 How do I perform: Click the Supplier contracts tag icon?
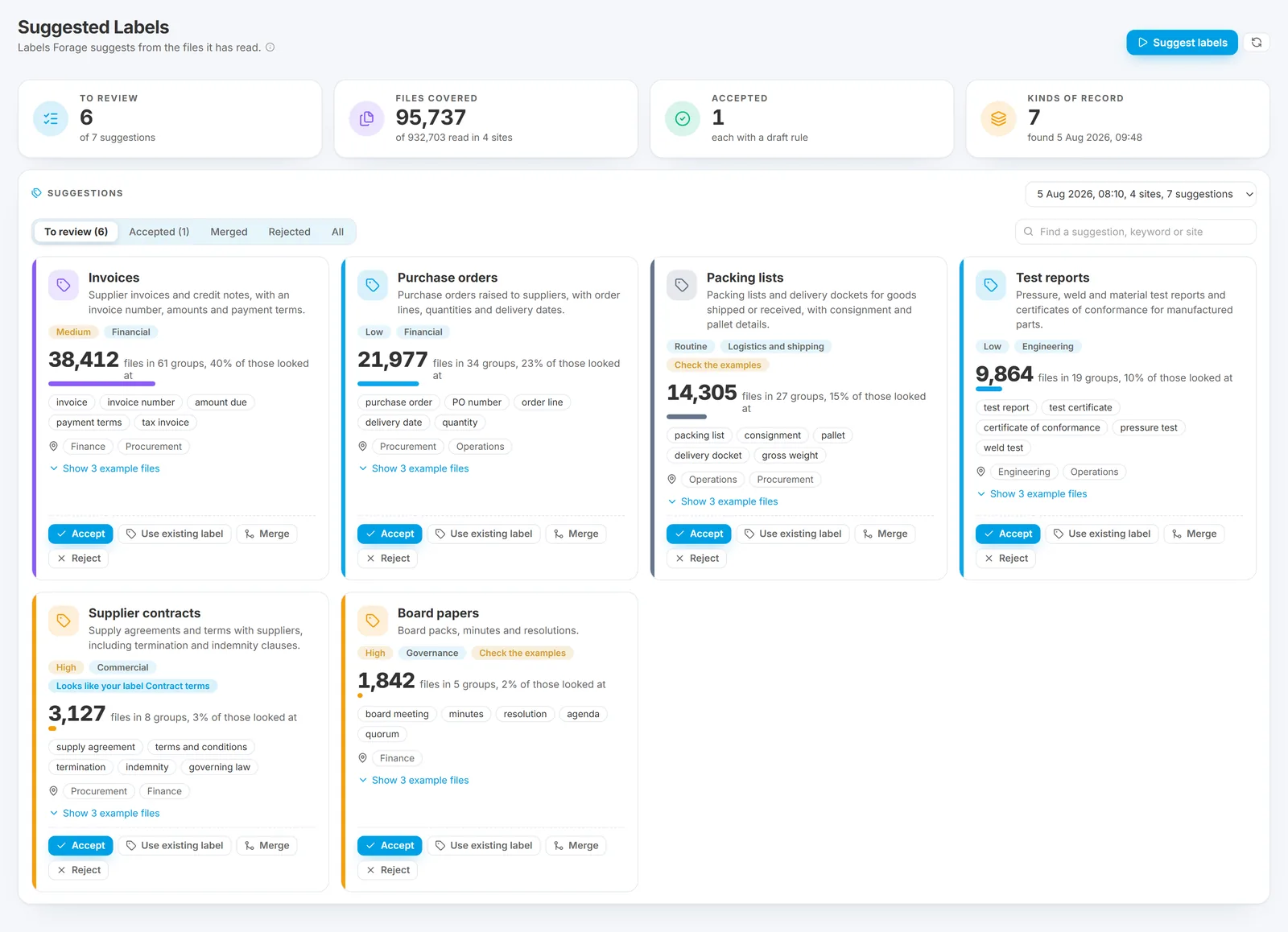[x=64, y=621]
